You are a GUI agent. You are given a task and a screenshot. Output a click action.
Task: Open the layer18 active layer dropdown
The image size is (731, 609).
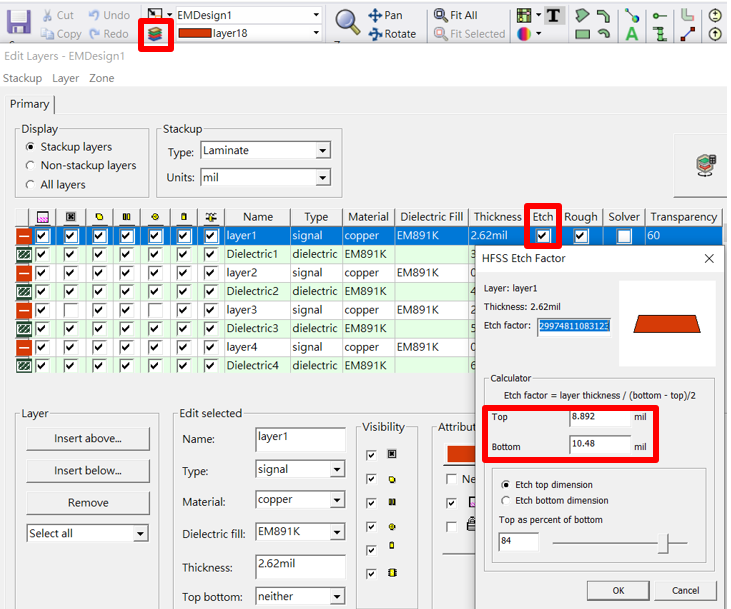(x=316, y=33)
